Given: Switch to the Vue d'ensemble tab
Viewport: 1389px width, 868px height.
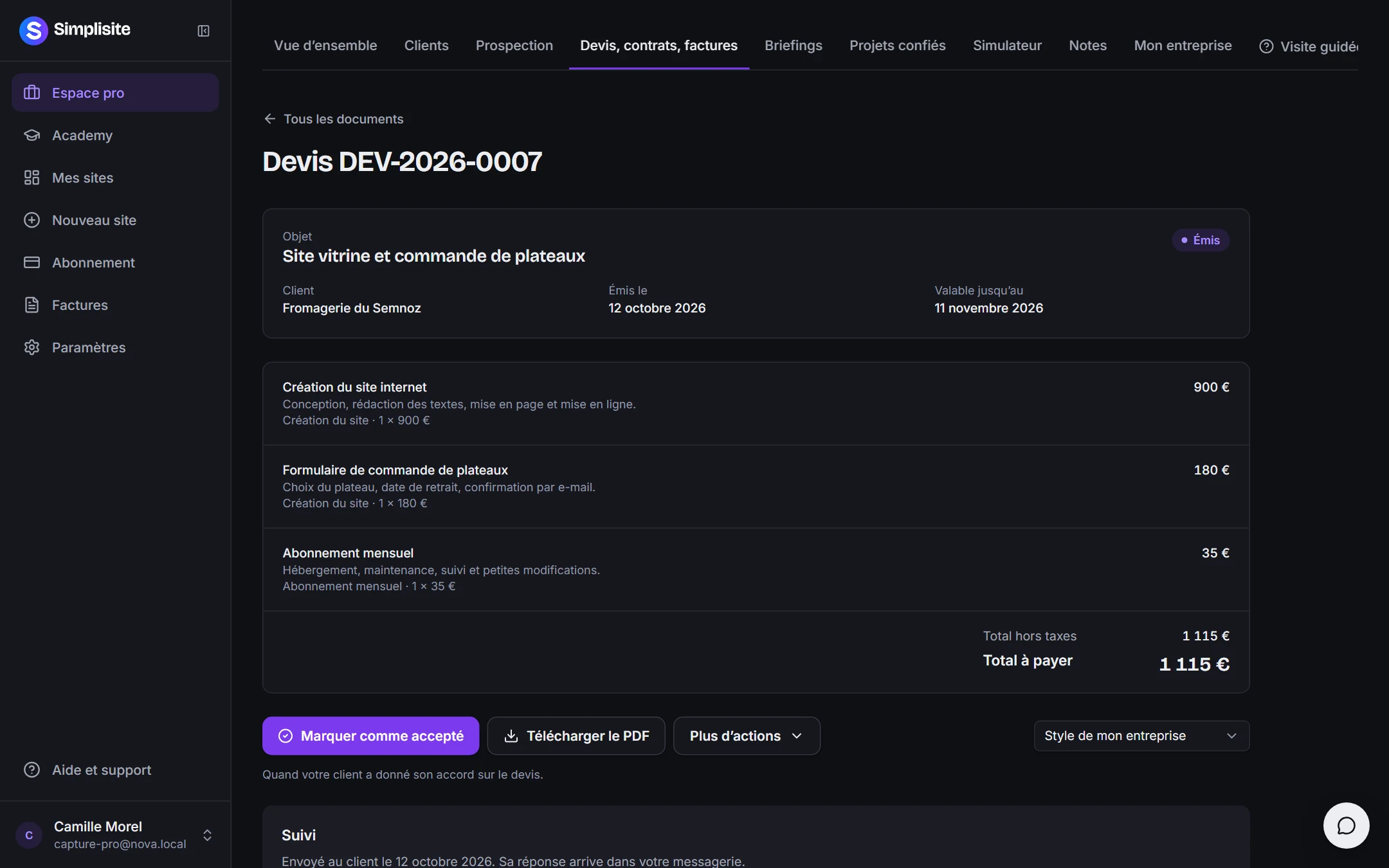Looking at the screenshot, I should 325,46.
